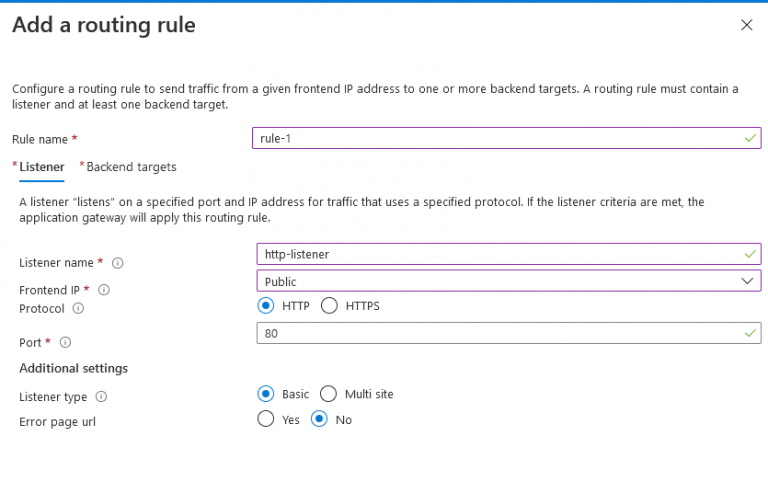Click info icon next to Protocol label
The image size is (768, 493).
click(x=78, y=309)
